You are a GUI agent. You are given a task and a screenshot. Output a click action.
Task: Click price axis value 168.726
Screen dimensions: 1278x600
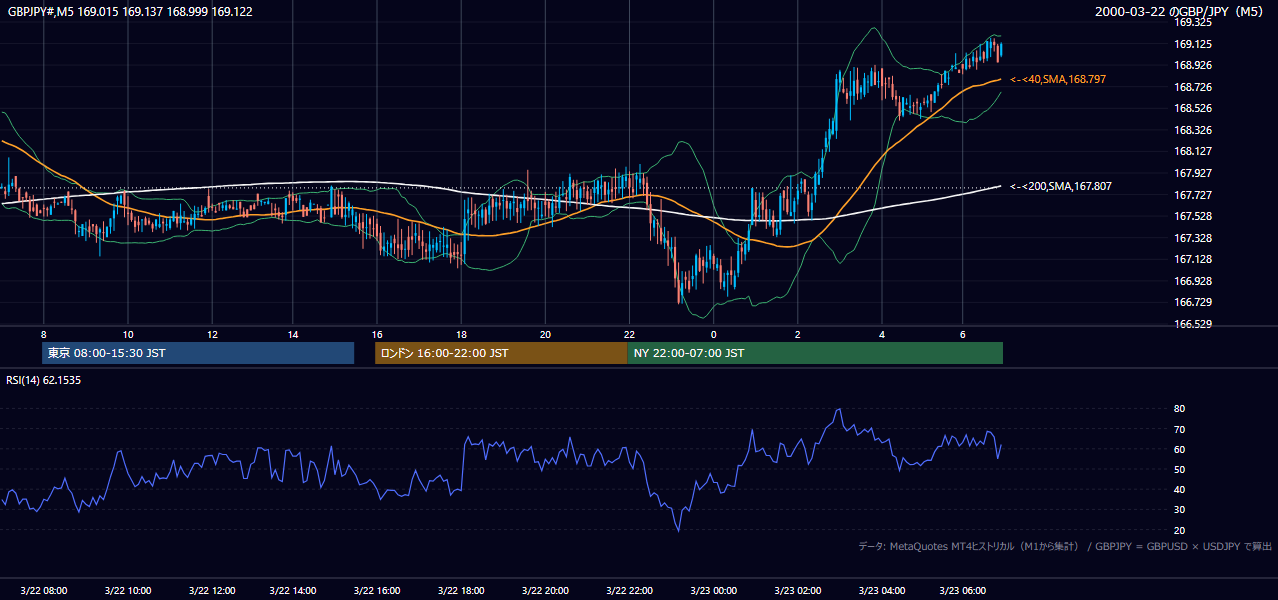click(1193, 87)
